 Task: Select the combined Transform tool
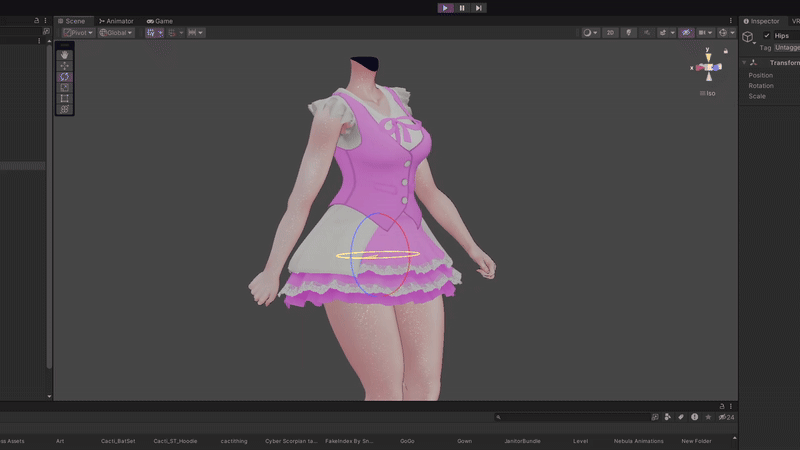pos(65,109)
